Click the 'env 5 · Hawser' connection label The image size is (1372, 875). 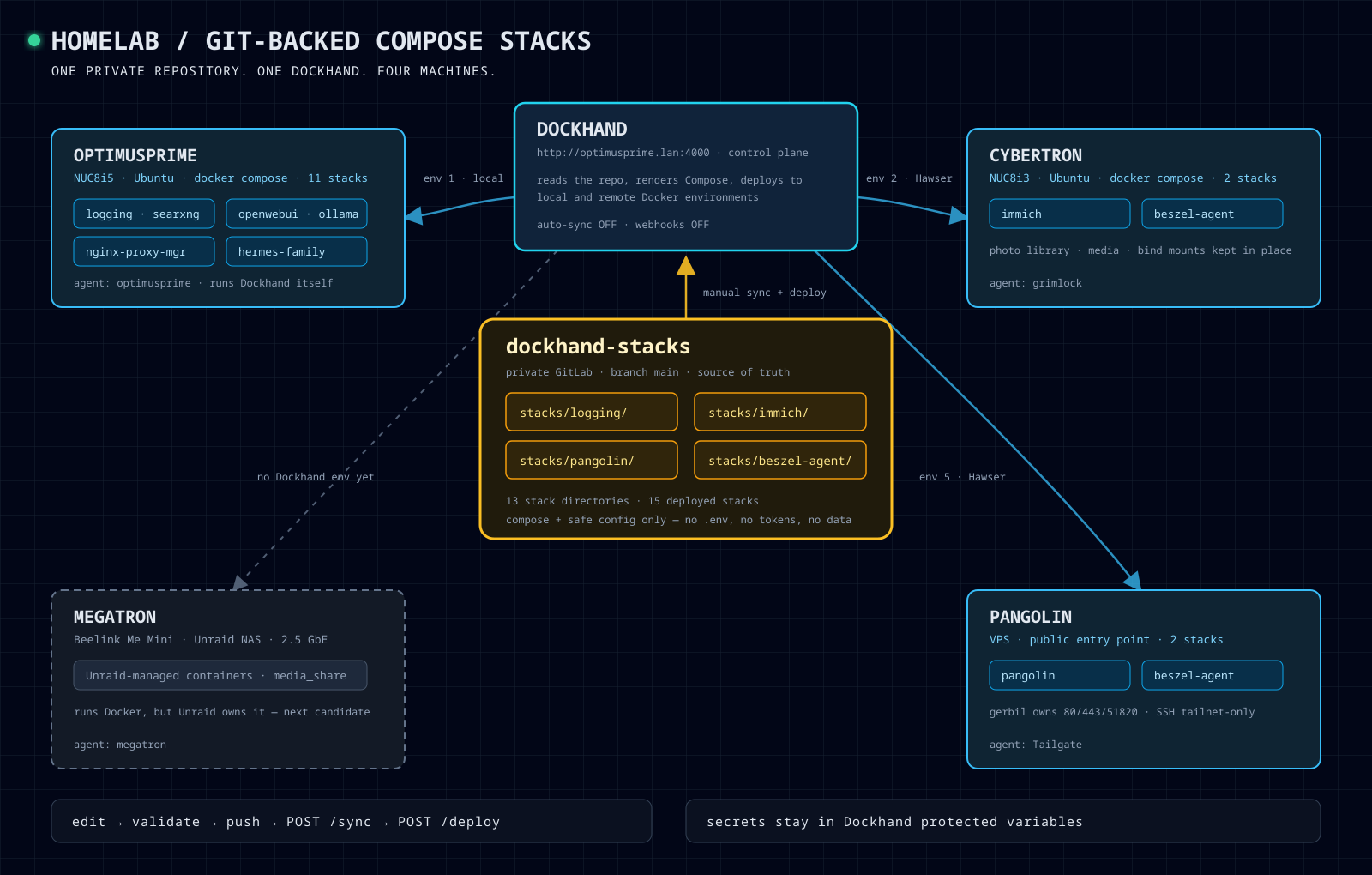(x=962, y=477)
